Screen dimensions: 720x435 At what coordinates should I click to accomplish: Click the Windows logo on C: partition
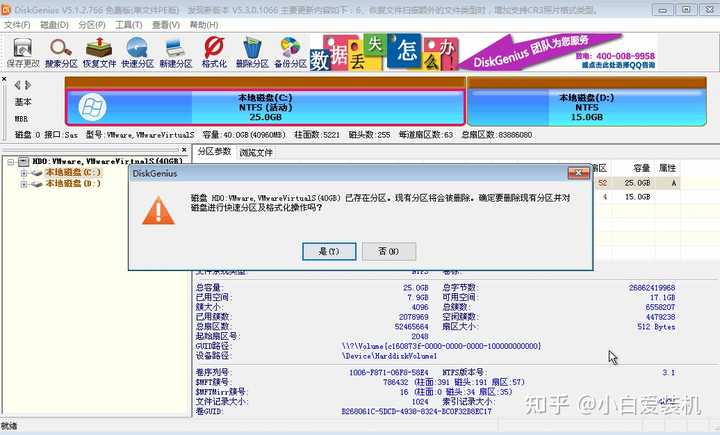coord(92,107)
